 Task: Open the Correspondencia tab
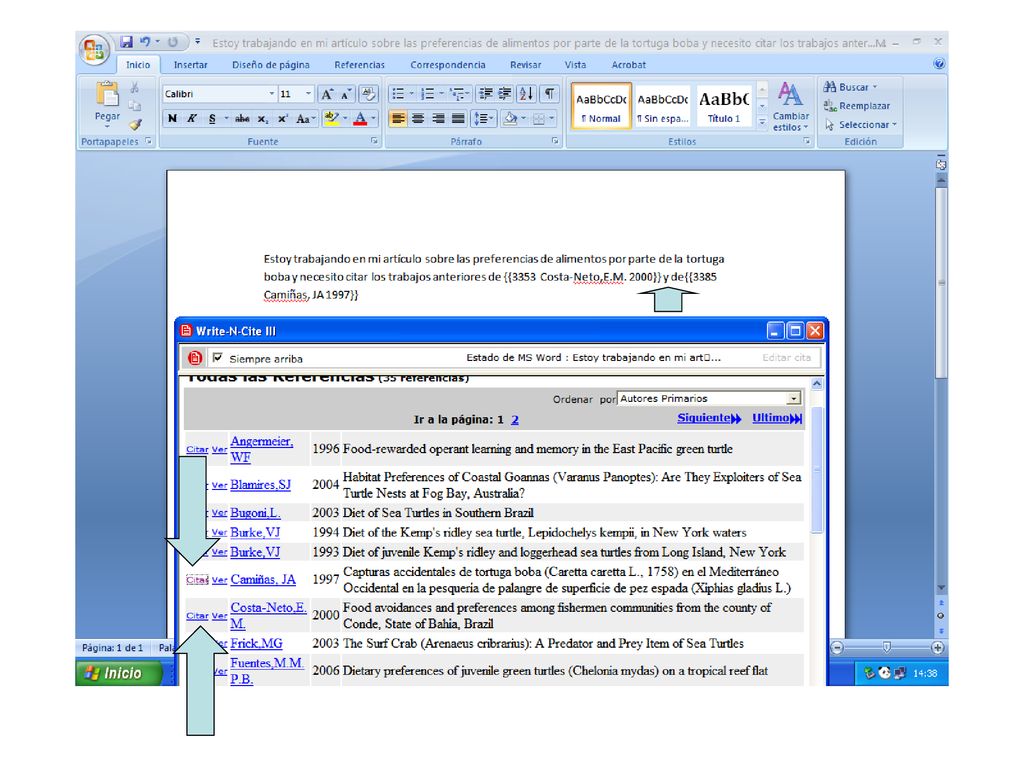(x=448, y=65)
